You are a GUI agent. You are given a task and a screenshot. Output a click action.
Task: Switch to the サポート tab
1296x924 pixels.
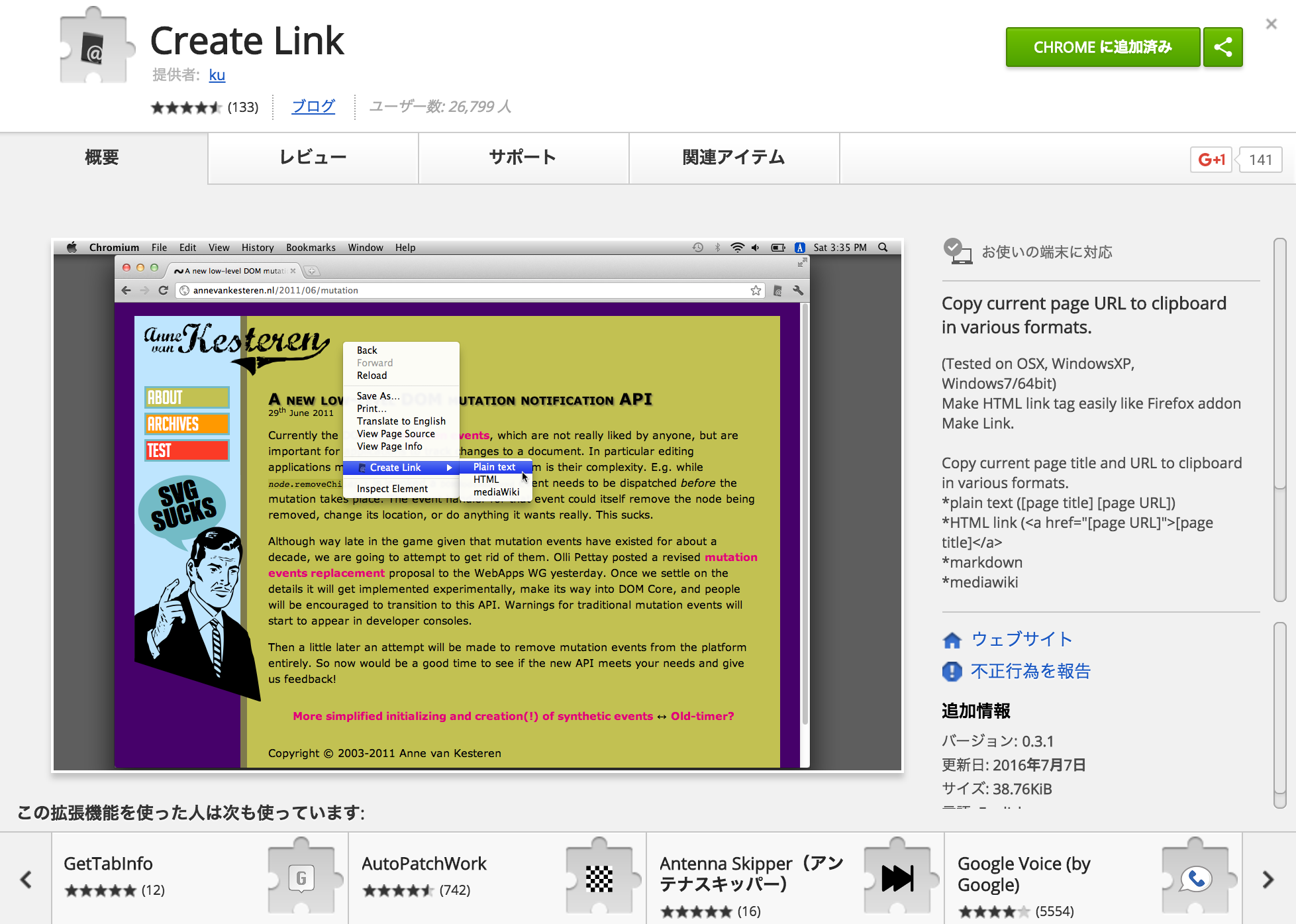pyautogui.click(x=523, y=158)
